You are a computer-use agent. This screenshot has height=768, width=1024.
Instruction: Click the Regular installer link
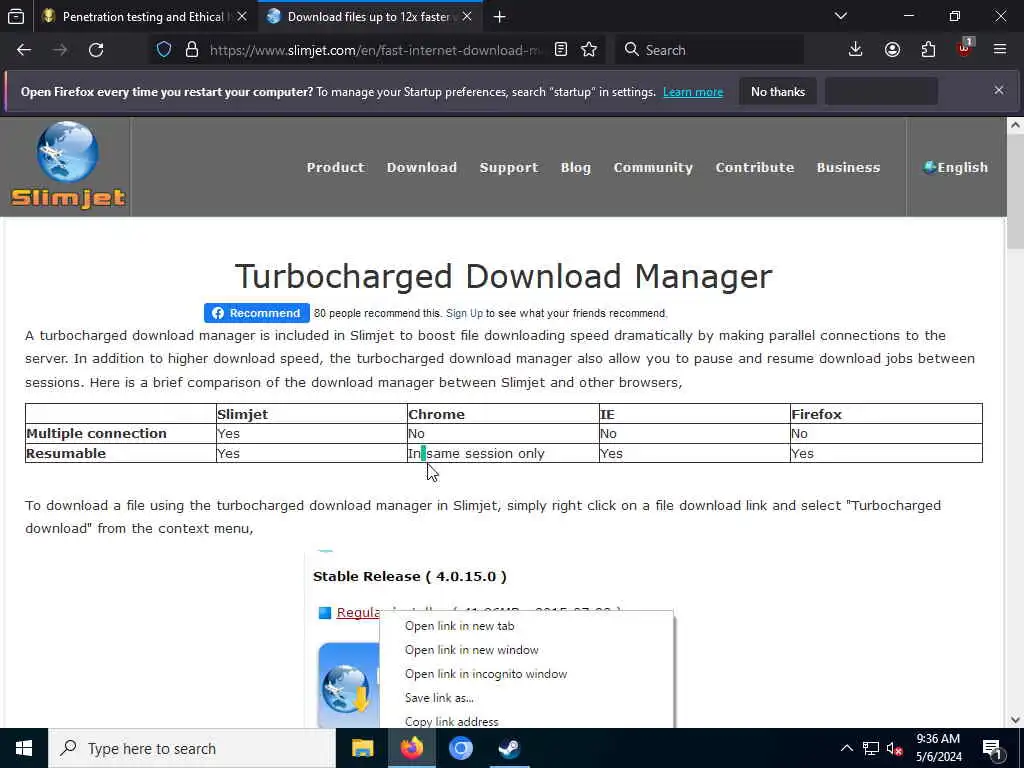click(358, 612)
